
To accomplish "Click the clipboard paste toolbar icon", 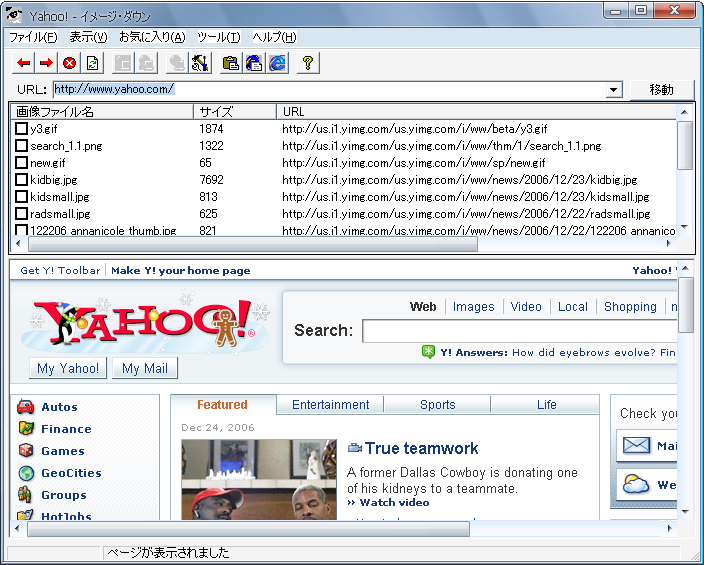I will 231,63.
